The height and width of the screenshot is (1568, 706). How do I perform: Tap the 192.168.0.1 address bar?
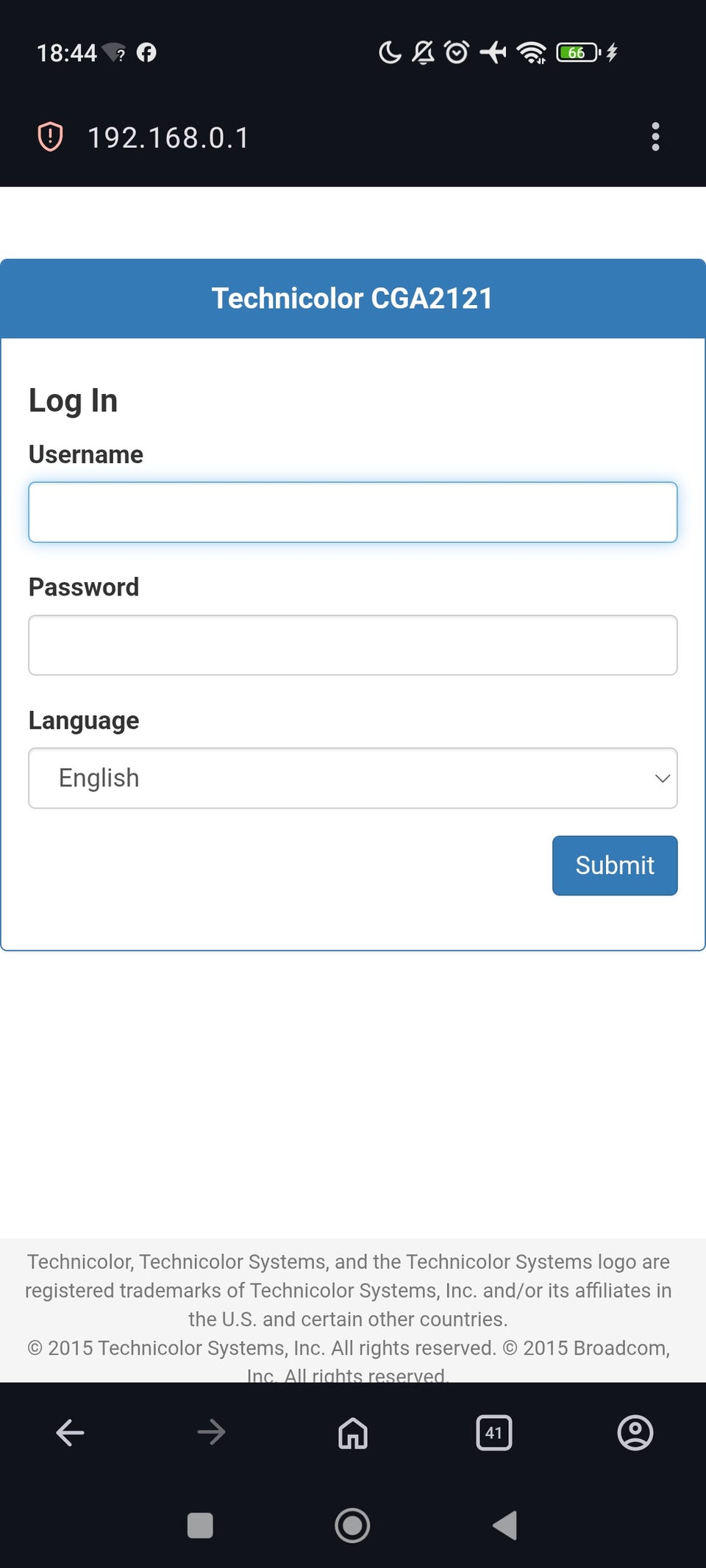[x=169, y=137]
